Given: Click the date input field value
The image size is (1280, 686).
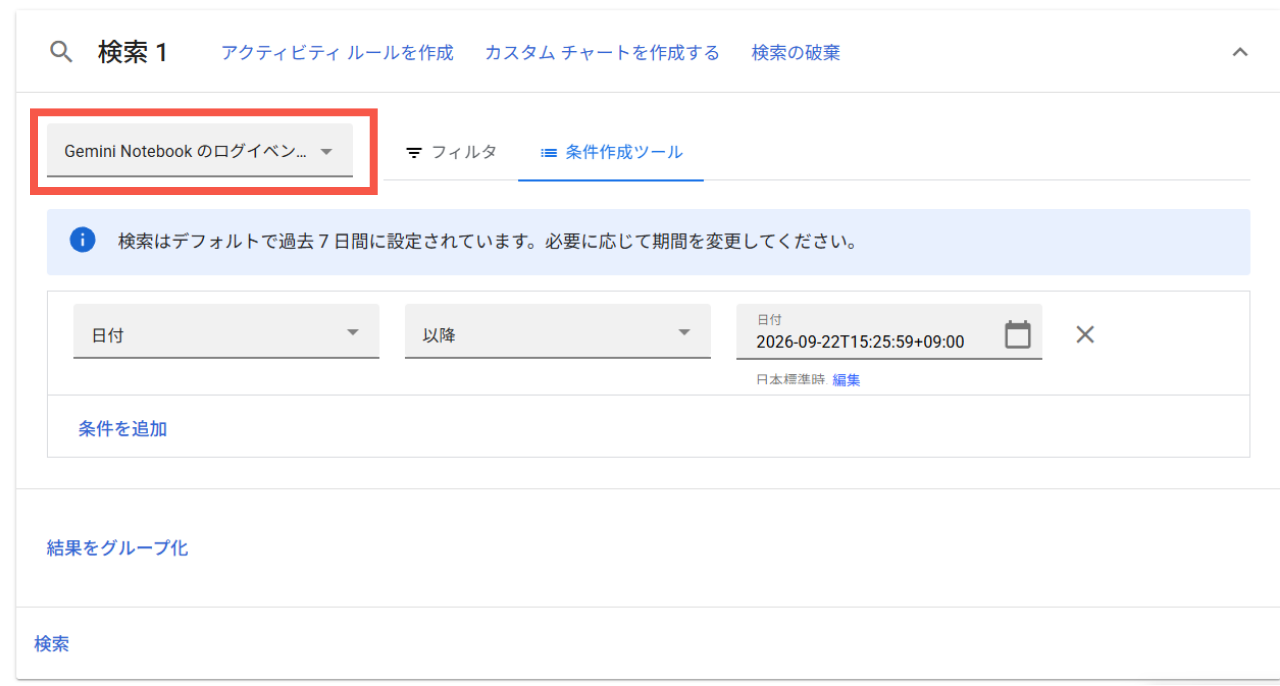Looking at the screenshot, I should [x=860, y=342].
